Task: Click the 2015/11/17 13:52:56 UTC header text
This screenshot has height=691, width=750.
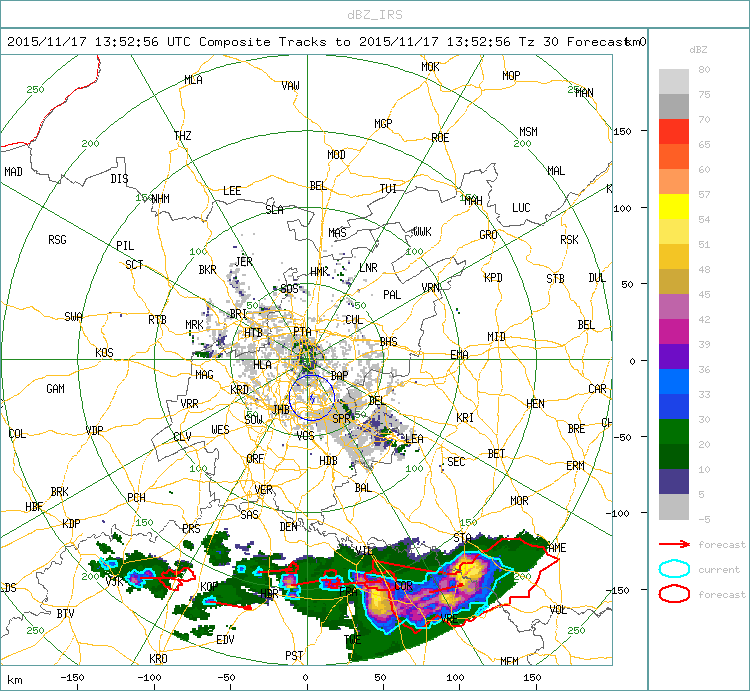Action: click(x=99, y=42)
